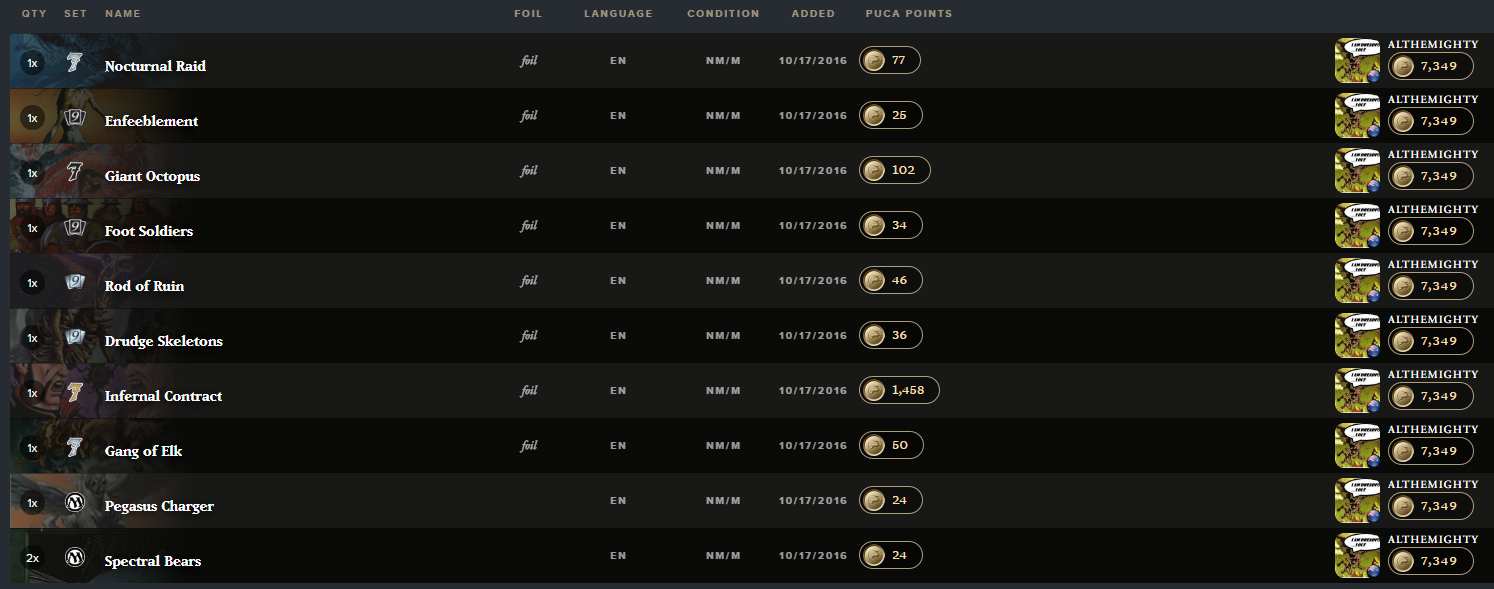Viewport: 1494px width, 589px height.
Task: Sort by the NAME column header
Action: (x=123, y=14)
